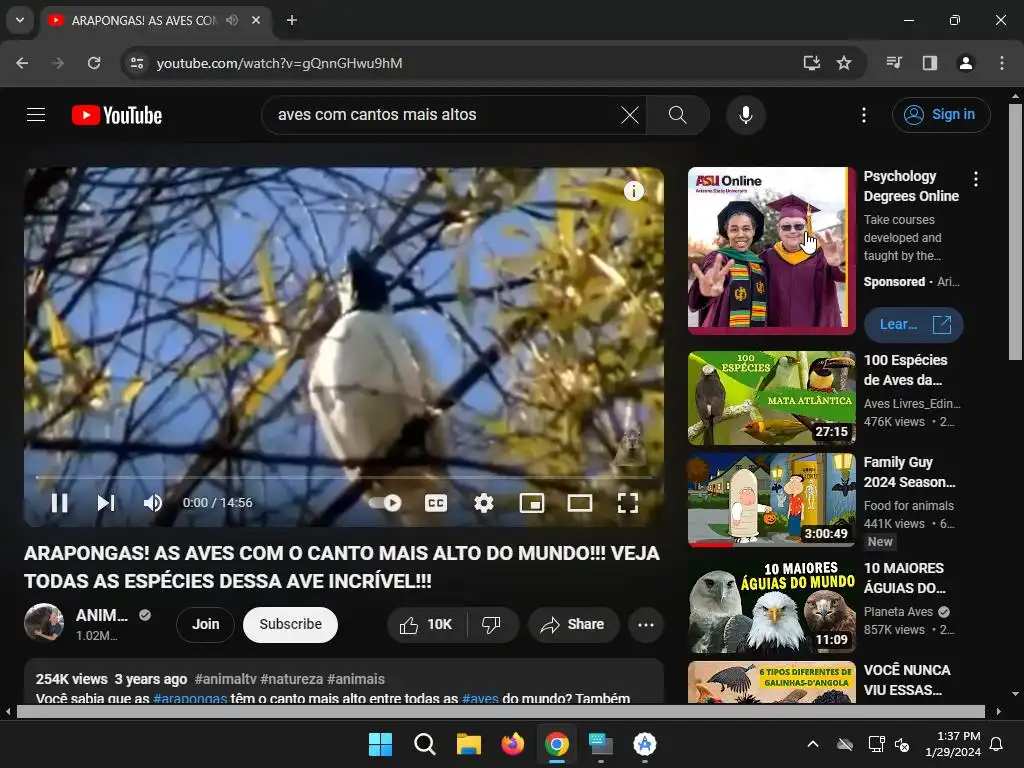The image size is (1024, 768).
Task: Go to the YouTube home logo
Action: tap(117, 115)
